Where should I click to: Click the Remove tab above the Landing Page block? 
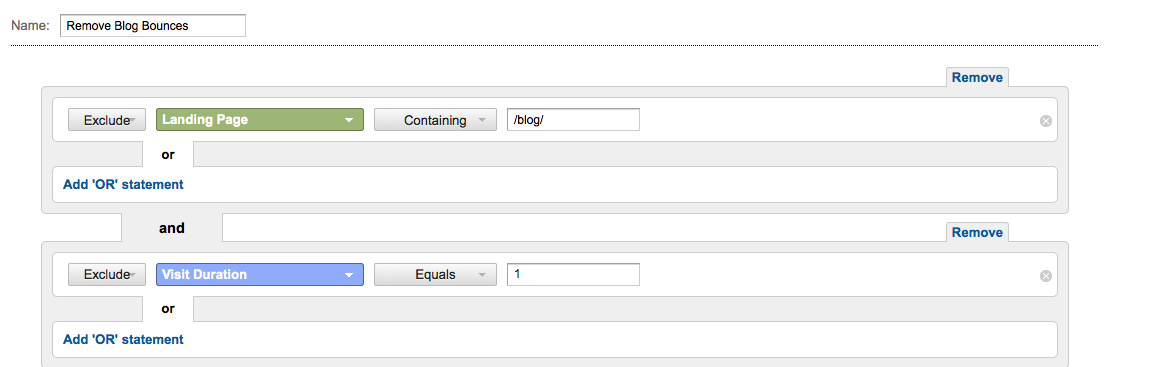pyautogui.click(x=977, y=77)
